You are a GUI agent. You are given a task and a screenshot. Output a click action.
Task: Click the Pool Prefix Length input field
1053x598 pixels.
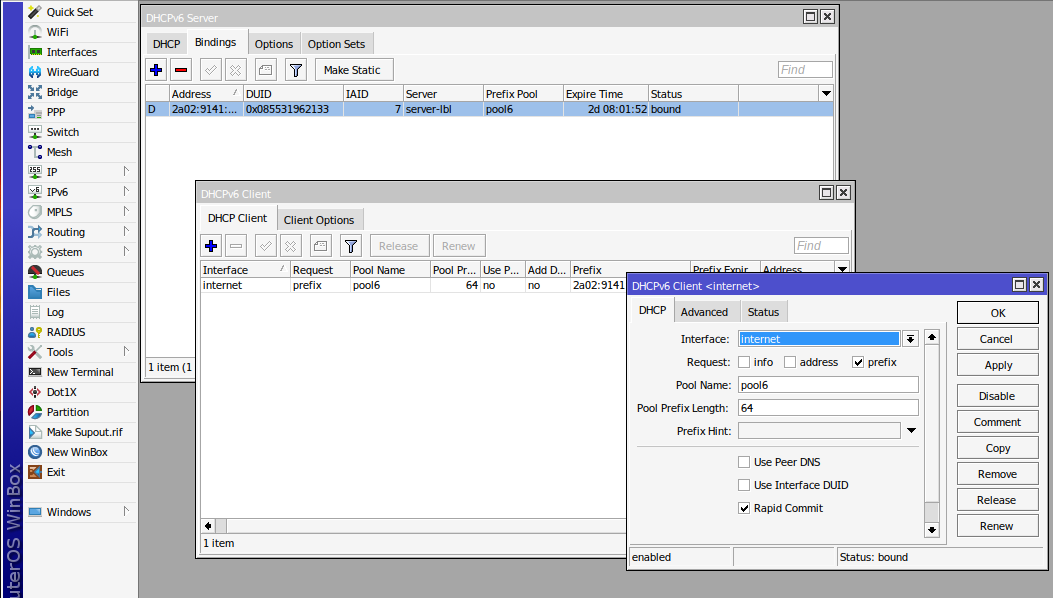[827, 408]
